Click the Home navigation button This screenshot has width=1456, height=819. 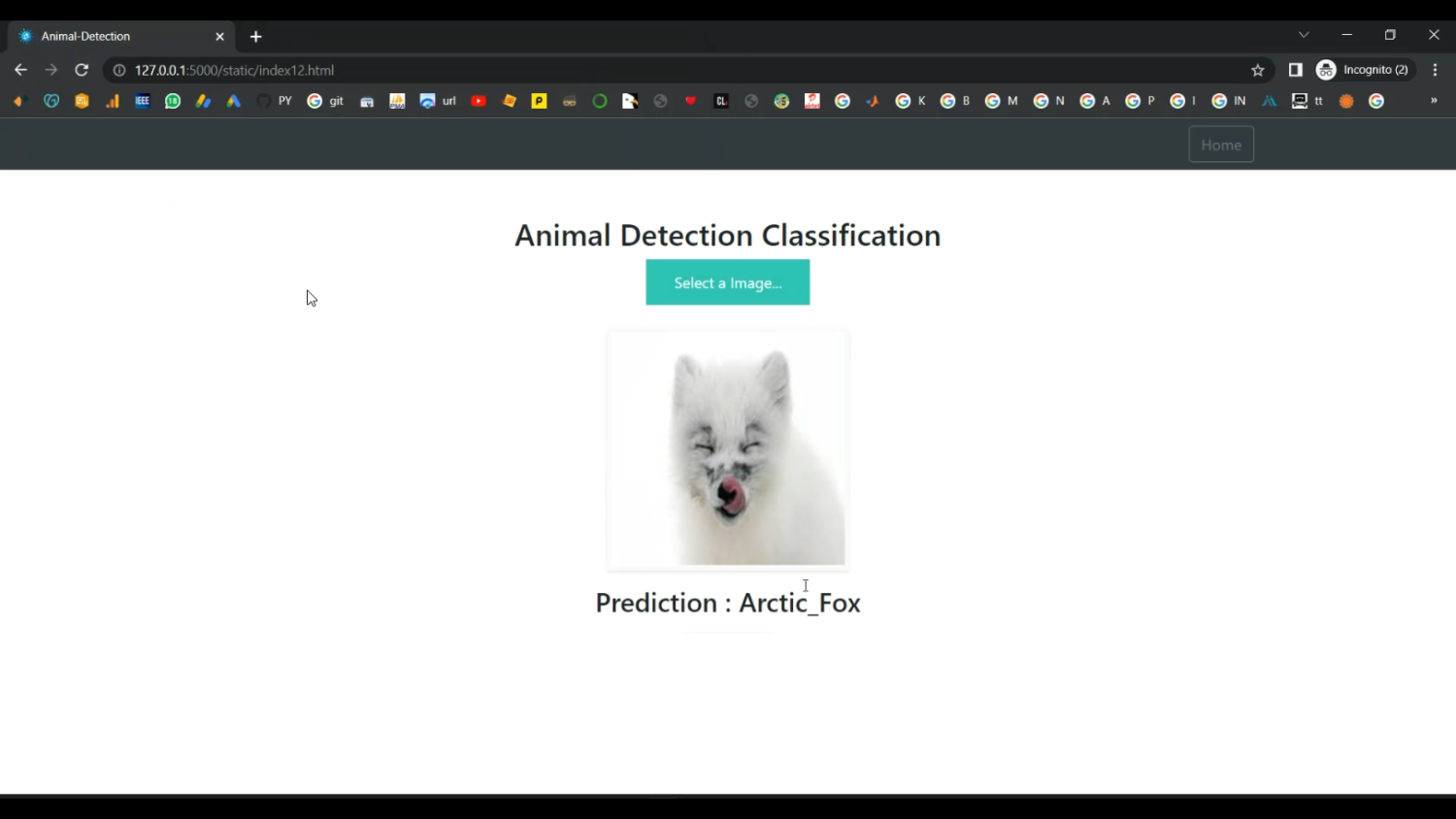coord(1221,145)
